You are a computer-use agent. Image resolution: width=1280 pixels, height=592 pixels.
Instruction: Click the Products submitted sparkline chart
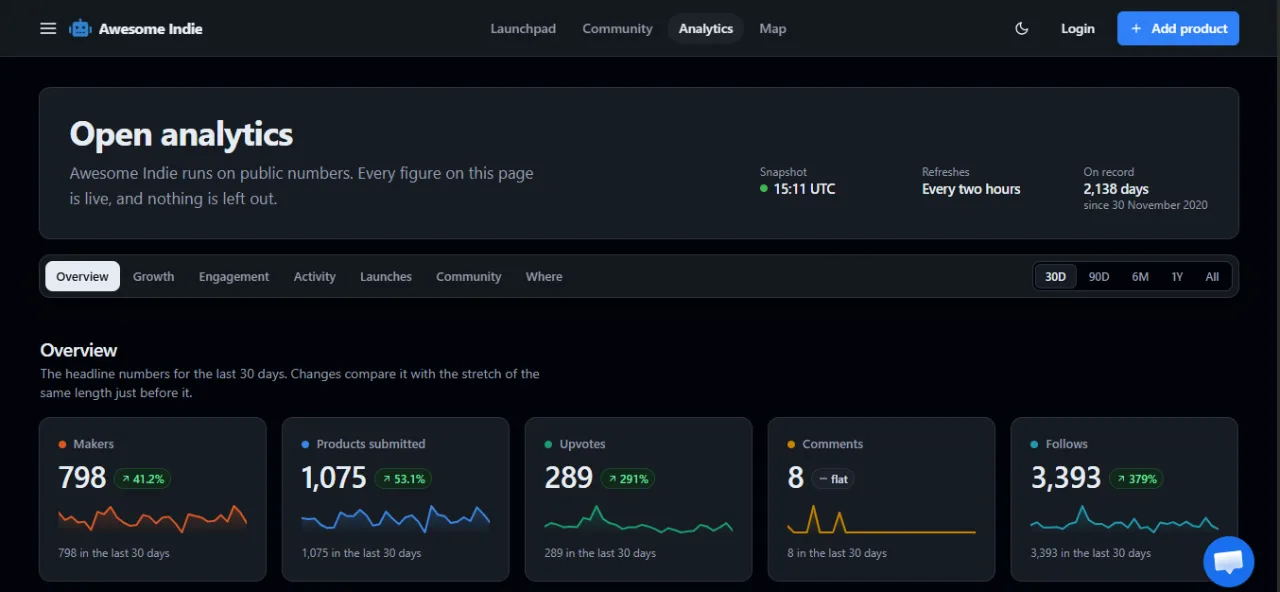tap(395, 519)
